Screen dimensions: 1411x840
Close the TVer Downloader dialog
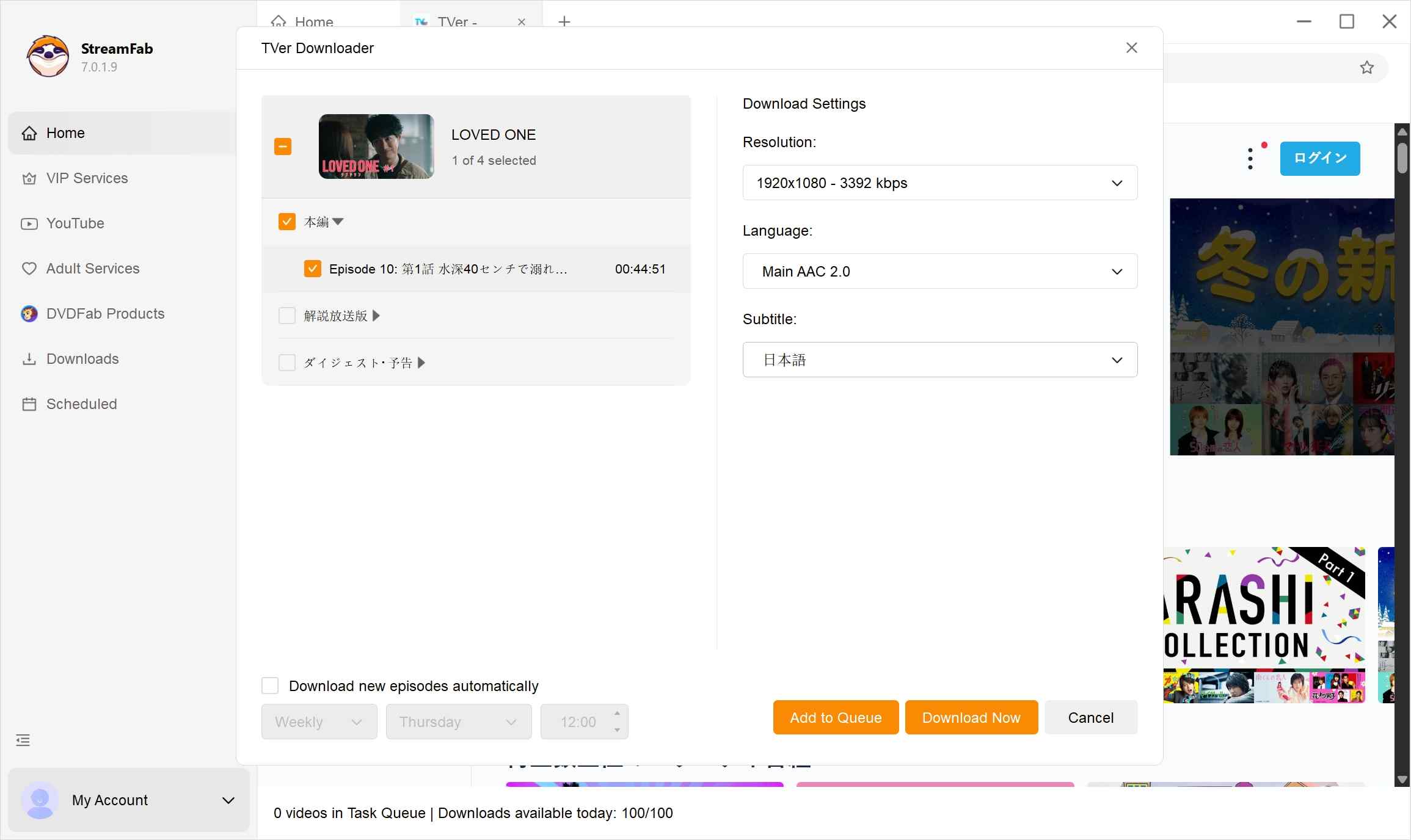click(1132, 48)
